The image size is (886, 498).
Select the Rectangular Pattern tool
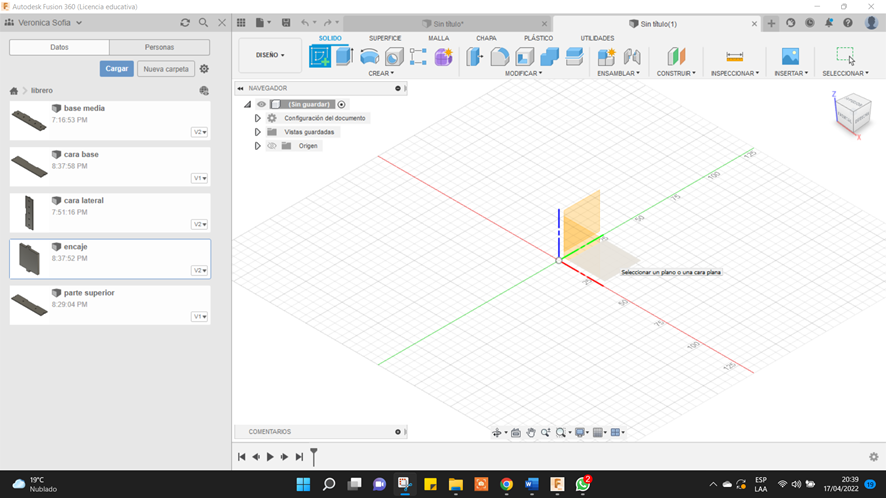click(418, 57)
